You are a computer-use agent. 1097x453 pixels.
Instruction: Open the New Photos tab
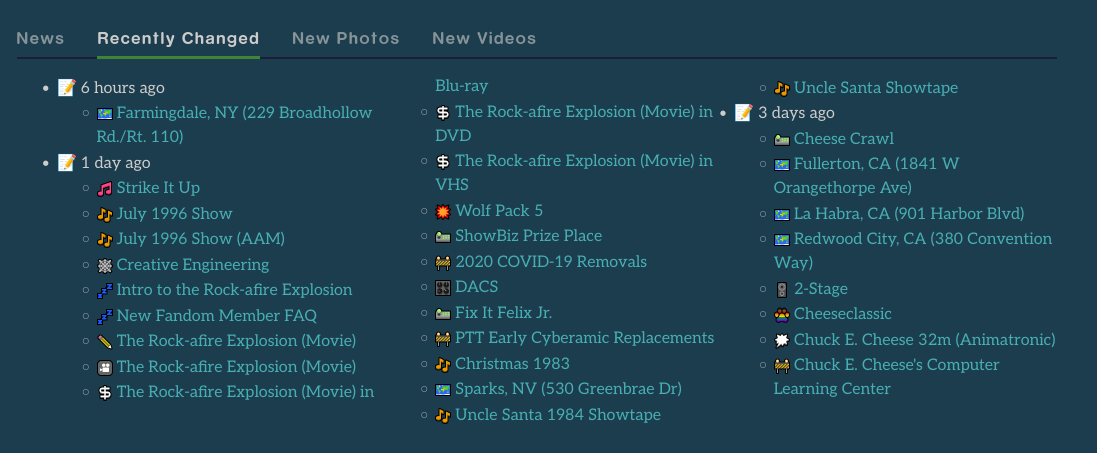pyautogui.click(x=345, y=39)
